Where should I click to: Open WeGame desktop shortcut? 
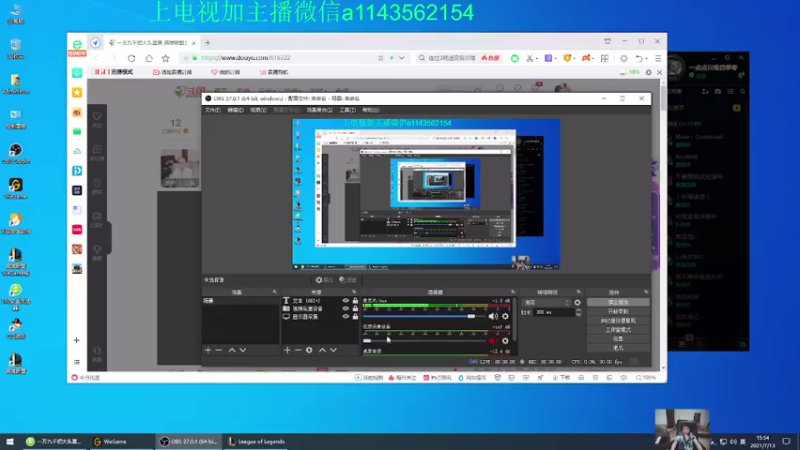click(16, 188)
